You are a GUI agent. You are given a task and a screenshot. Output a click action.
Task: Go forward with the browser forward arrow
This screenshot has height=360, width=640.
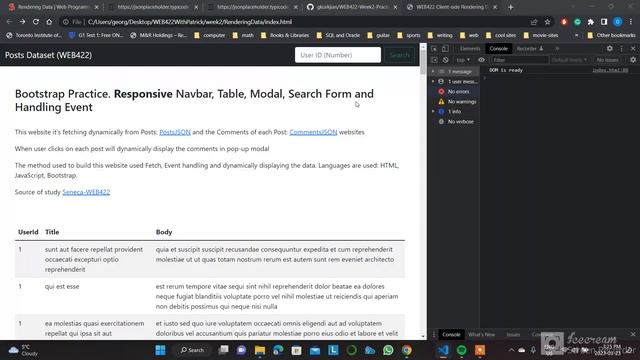pos(22,22)
